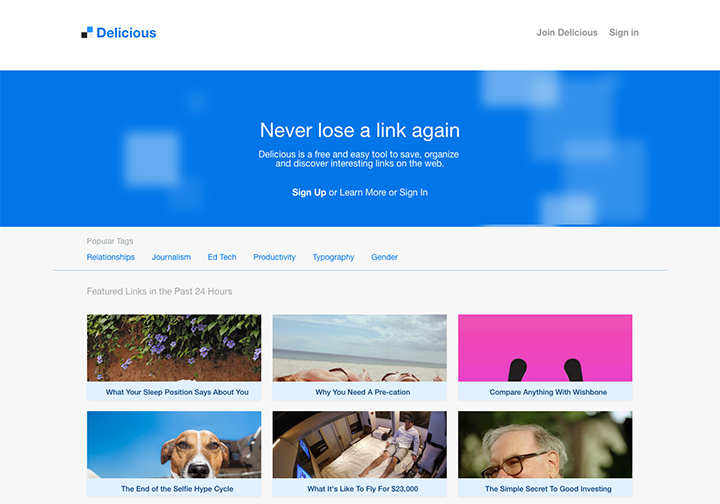Image resolution: width=720 pixels, height=504 pixels.
Task: Select the Gender tag
Action: click(x=384, y=257)
